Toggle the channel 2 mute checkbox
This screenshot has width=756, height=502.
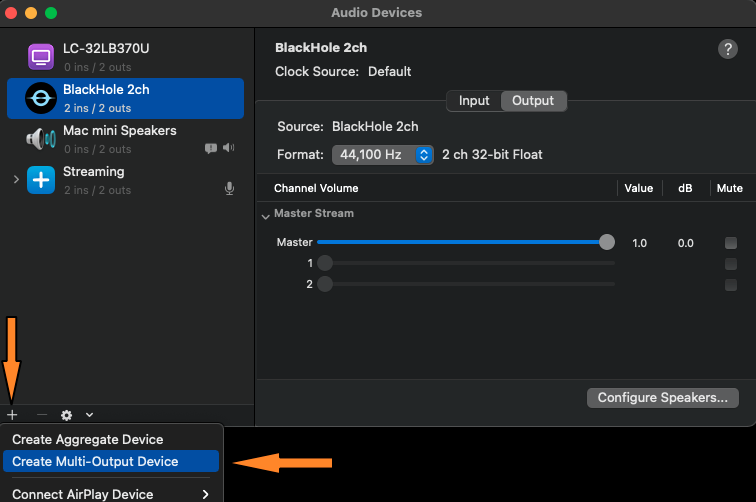(x=730, y=285)
